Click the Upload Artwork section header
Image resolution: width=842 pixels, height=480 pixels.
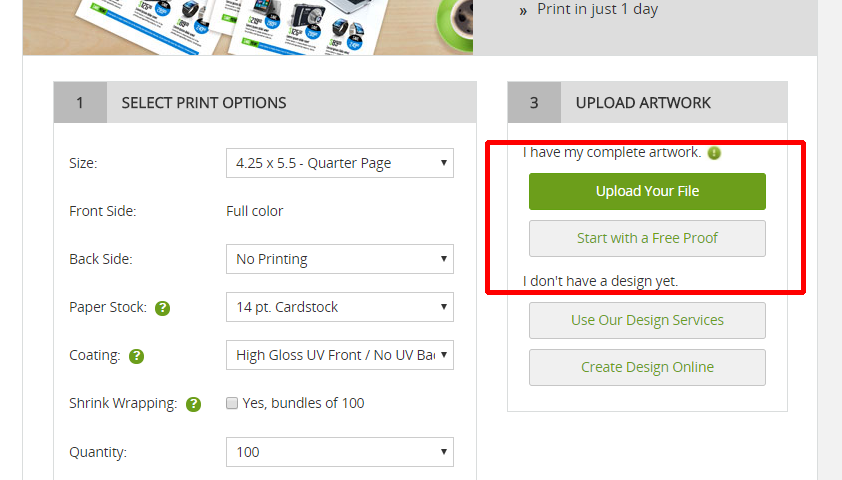pos(643,102)
